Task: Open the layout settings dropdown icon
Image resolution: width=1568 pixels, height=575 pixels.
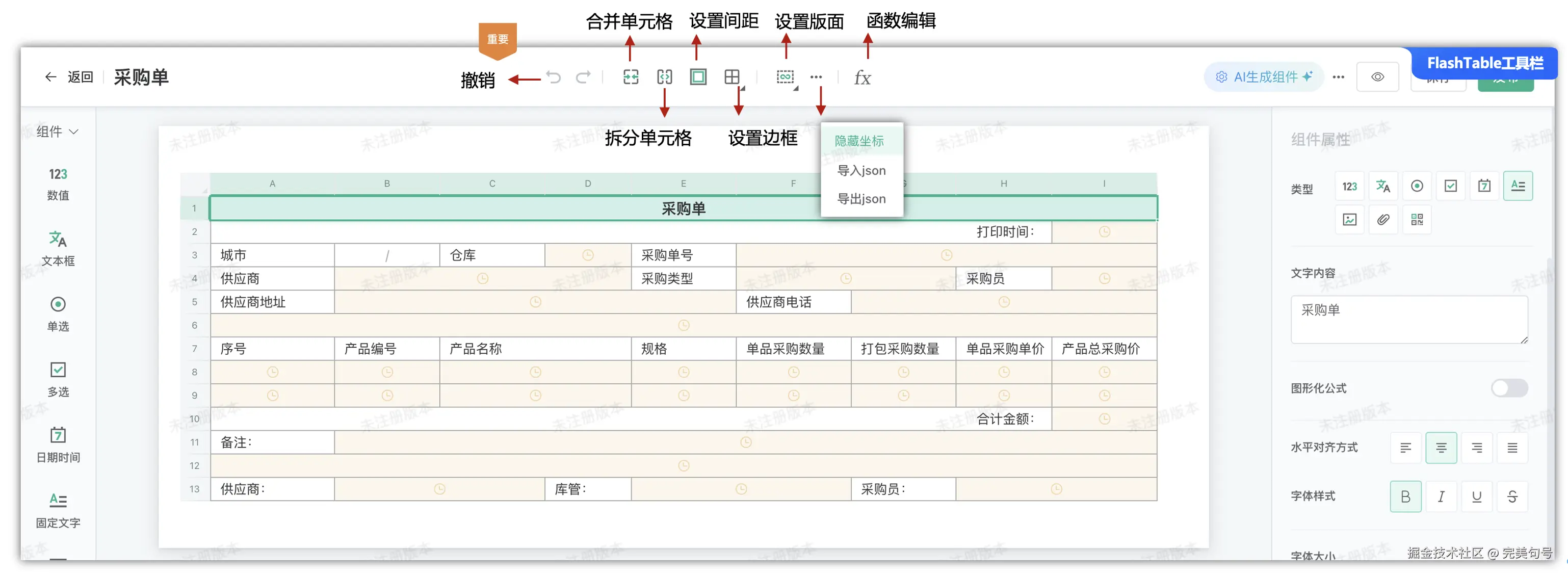Action: (x=785, y=78)
